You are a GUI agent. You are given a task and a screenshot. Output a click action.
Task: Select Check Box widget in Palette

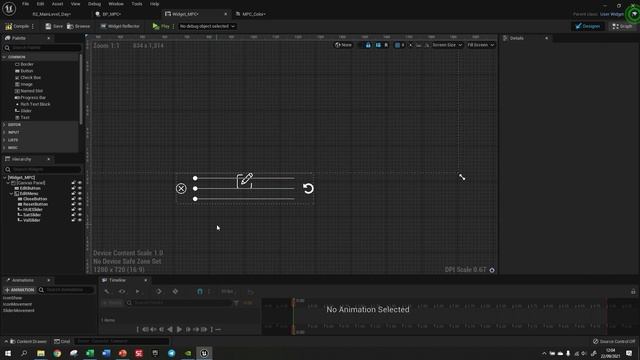tap(28, 78)
